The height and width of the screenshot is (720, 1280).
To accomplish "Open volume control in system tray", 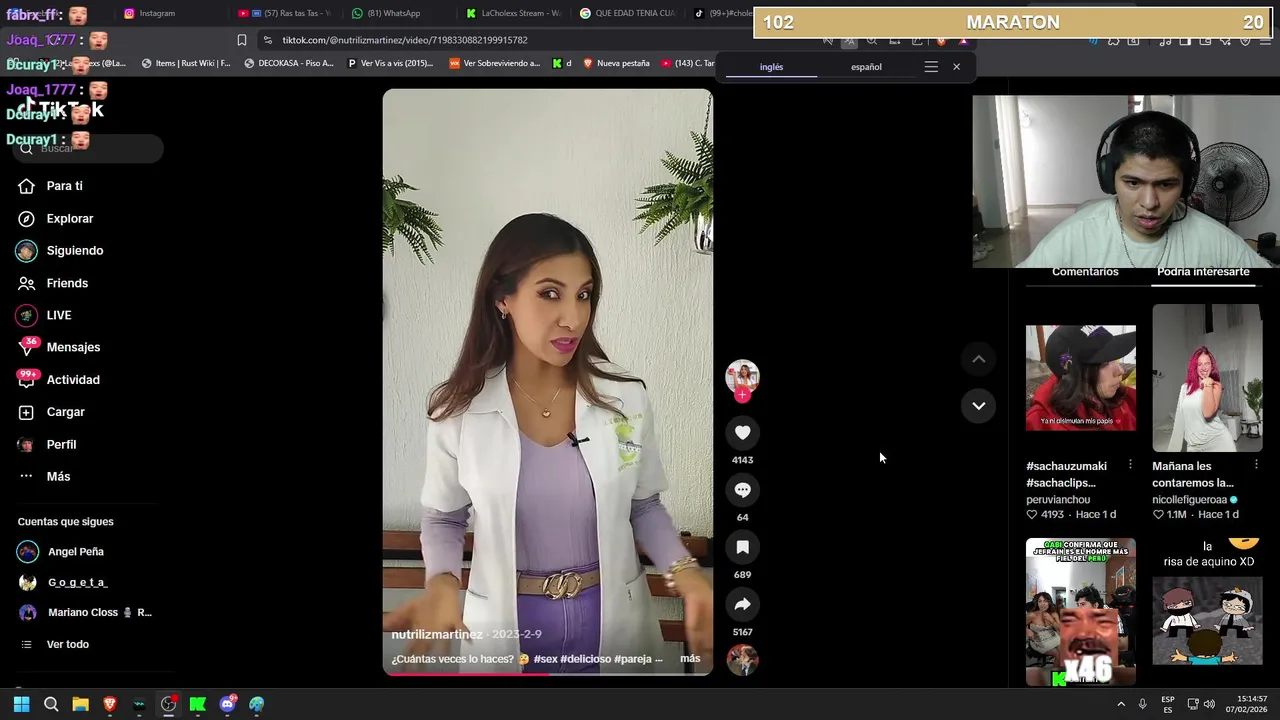I will click(1209, 704).
